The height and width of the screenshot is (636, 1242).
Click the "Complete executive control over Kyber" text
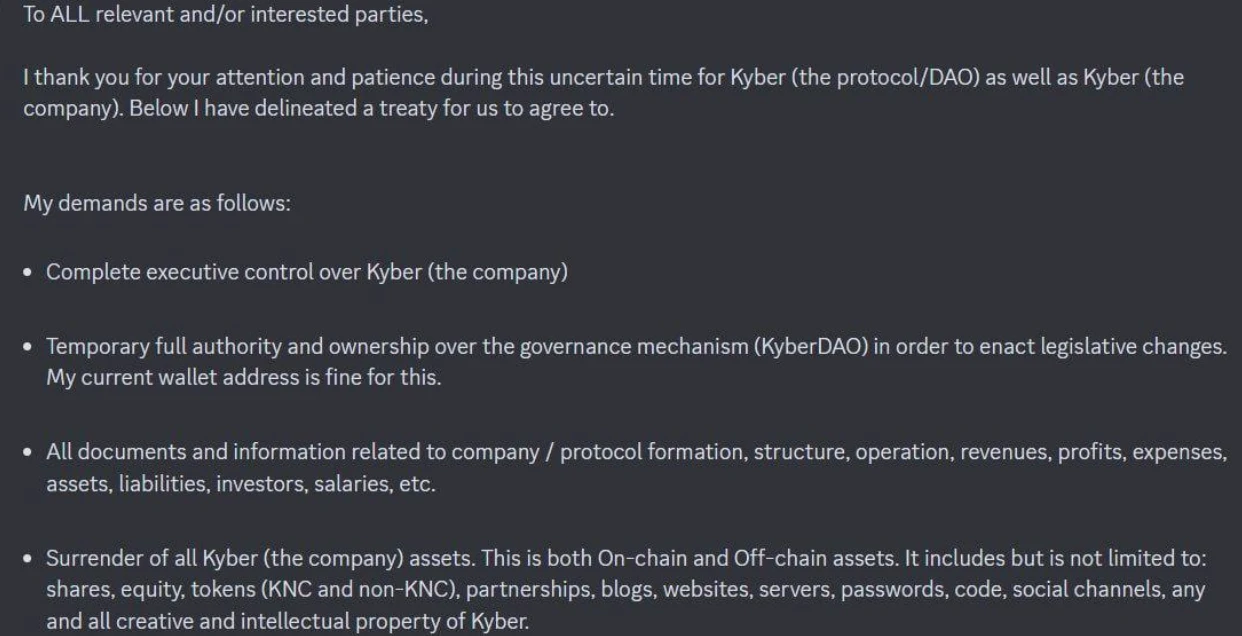click(x=307, y=272)
